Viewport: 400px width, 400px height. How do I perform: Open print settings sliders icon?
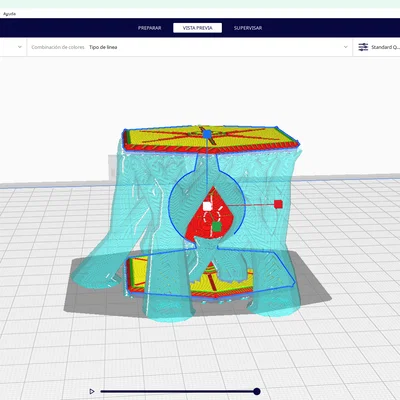pyautogui.click(x=363, y=47)
